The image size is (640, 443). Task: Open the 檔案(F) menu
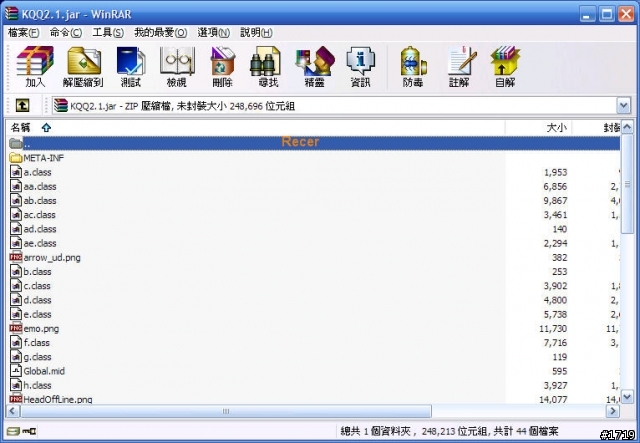click(x=24, y=33)
